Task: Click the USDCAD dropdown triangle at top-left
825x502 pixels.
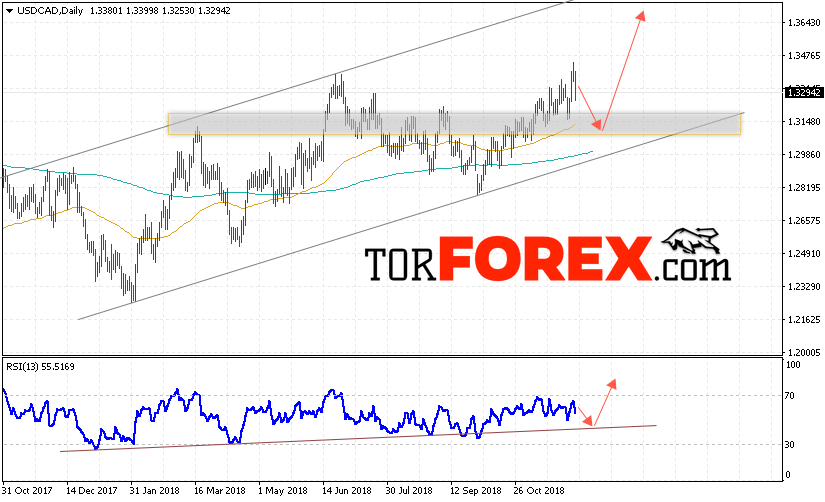Action: 9,11
